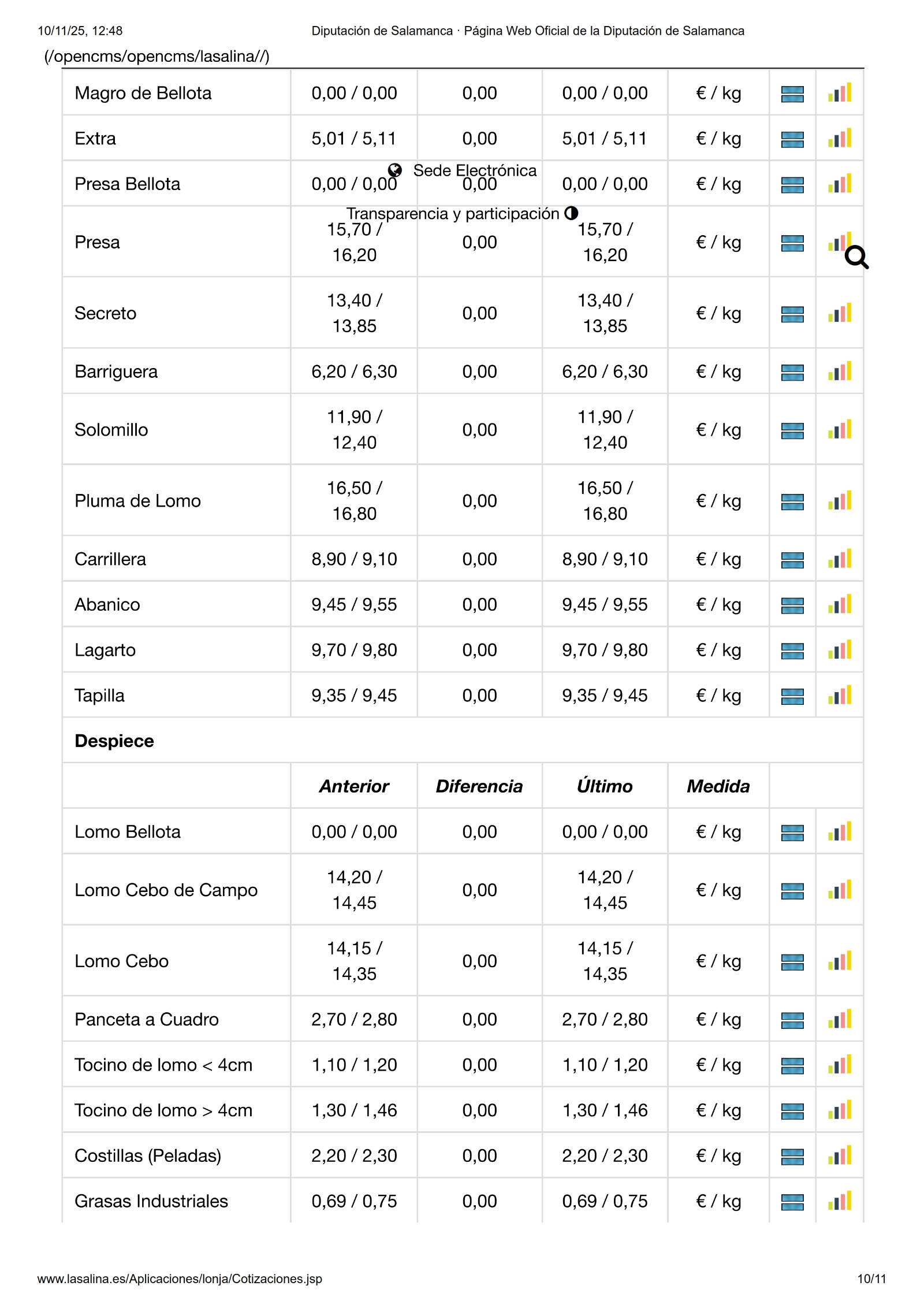The width and height of the screenshot is (924, 1308).
Task: Open the bar chart for Costillas (Peladas)
Action: (839, 1156)
